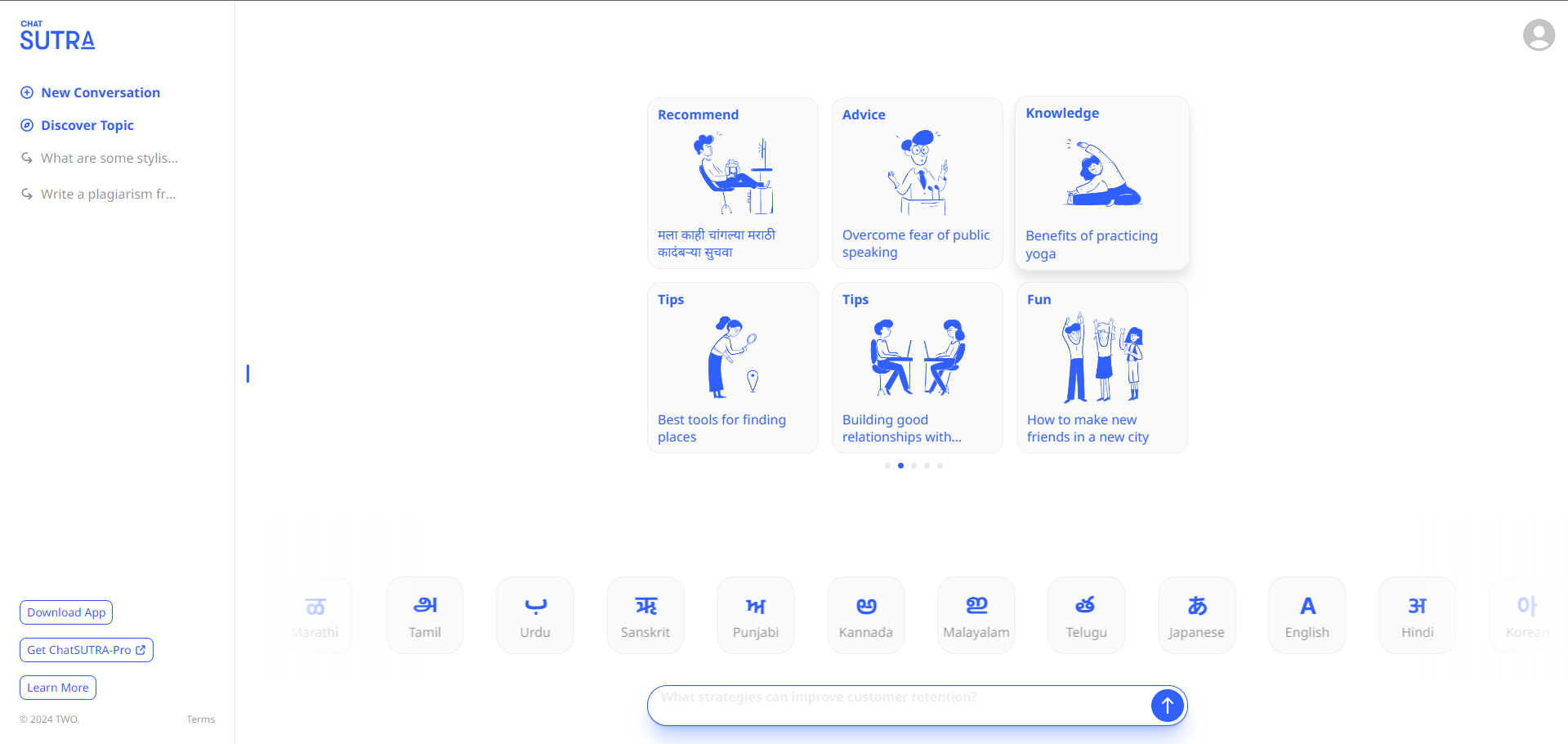Select the English language tile
This screenshot has width=1568, height=744.
(x=1307, y=615)
